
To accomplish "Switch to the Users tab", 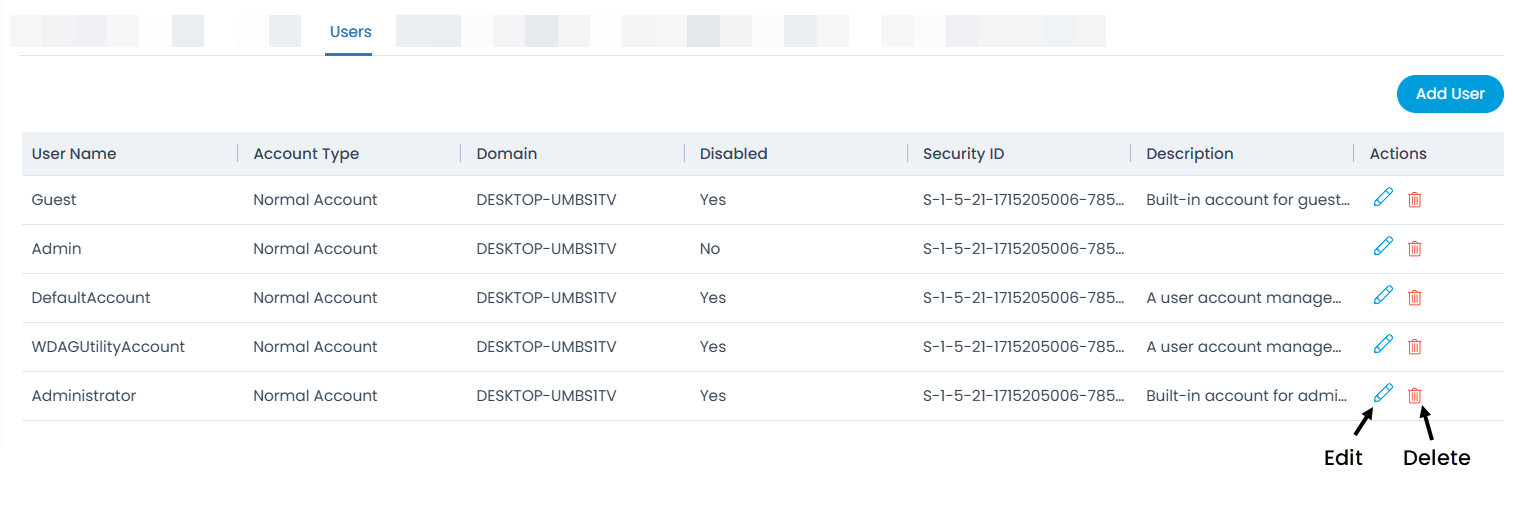I will point(350,32).
